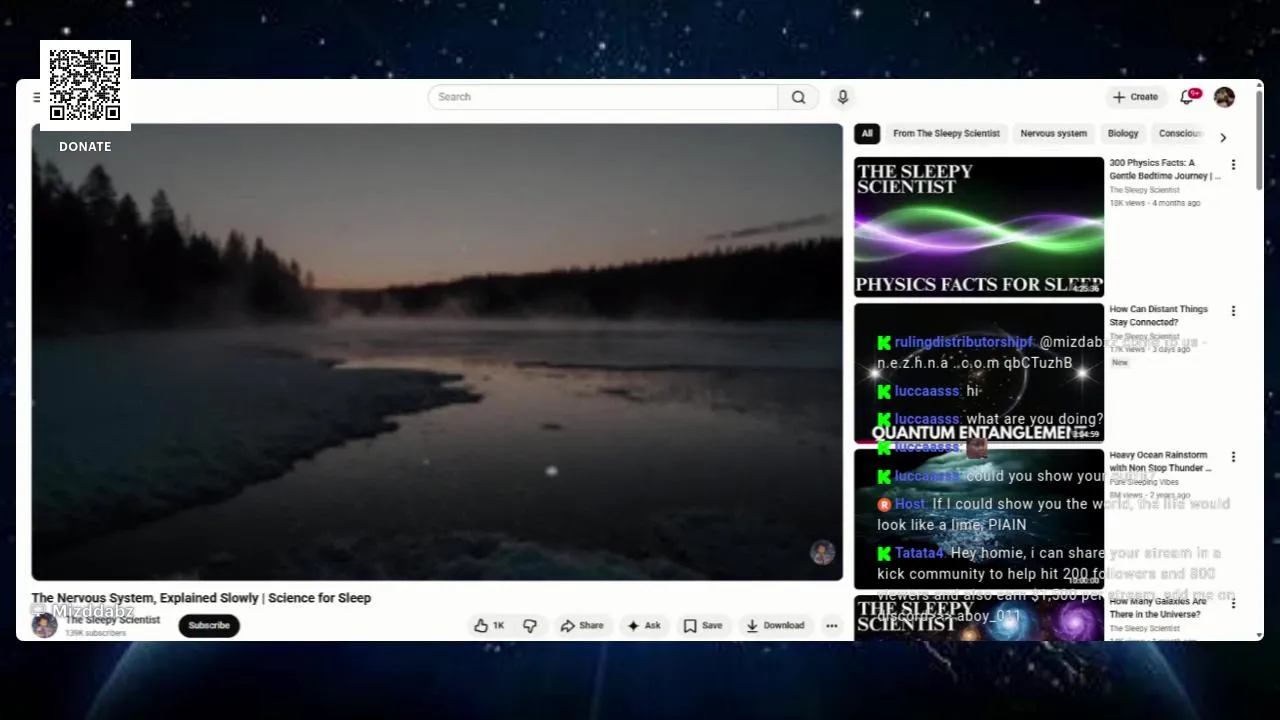Save the video to a playlist

click(702, 625)
